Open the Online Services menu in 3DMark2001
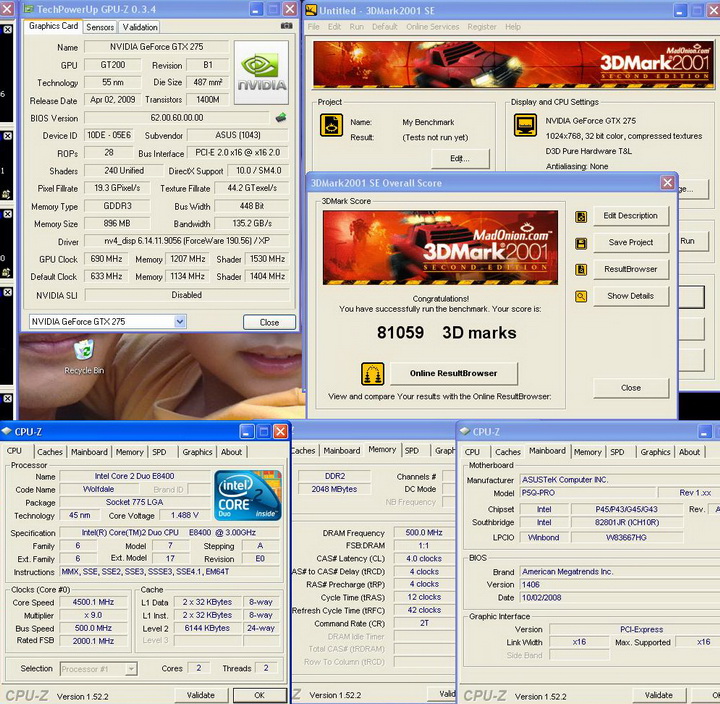 click(433, 27)
